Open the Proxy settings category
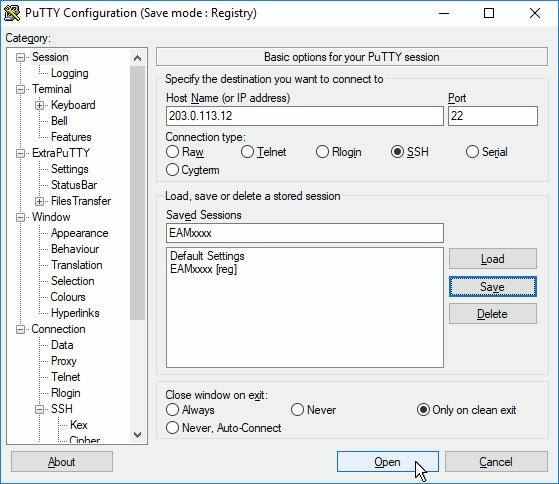 tap(63, 361)
